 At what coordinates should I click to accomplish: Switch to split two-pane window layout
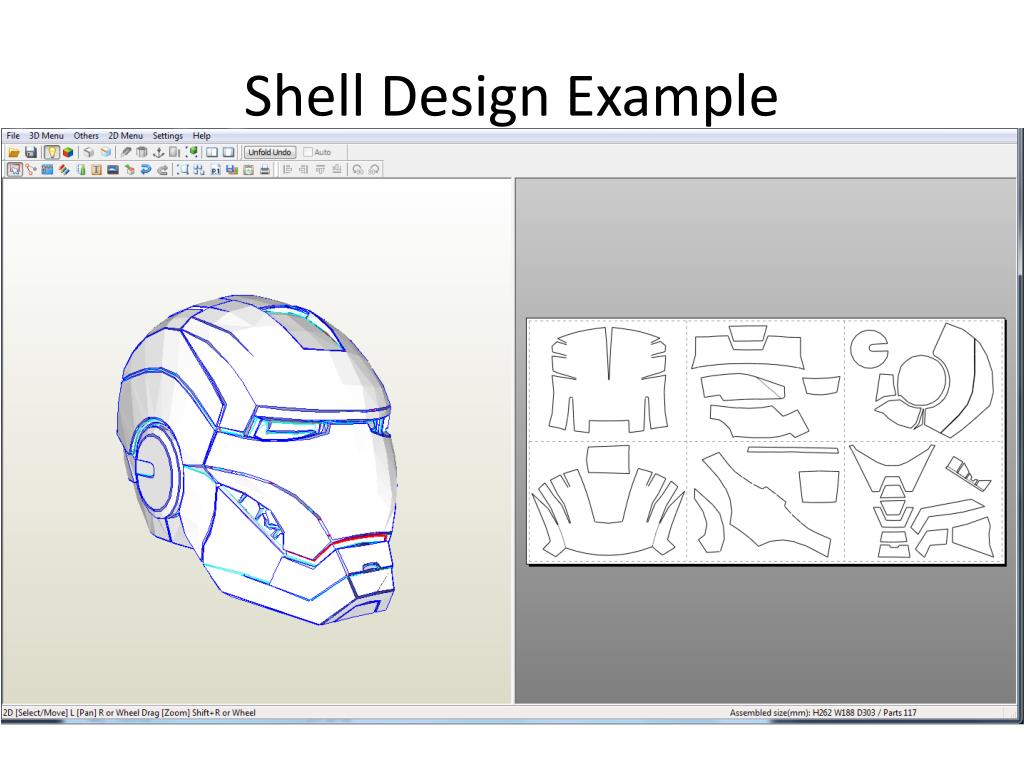(x=212, y=152)
